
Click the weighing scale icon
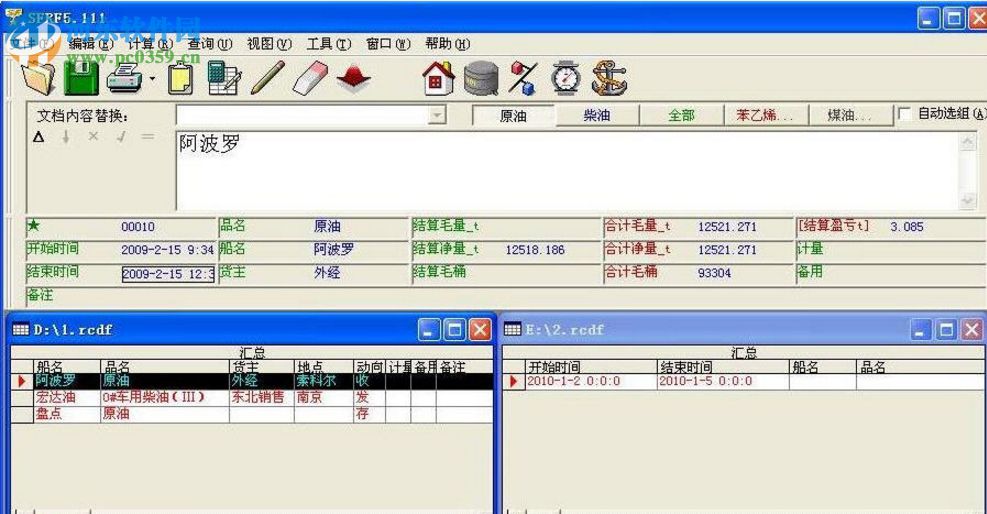point(565,79)
